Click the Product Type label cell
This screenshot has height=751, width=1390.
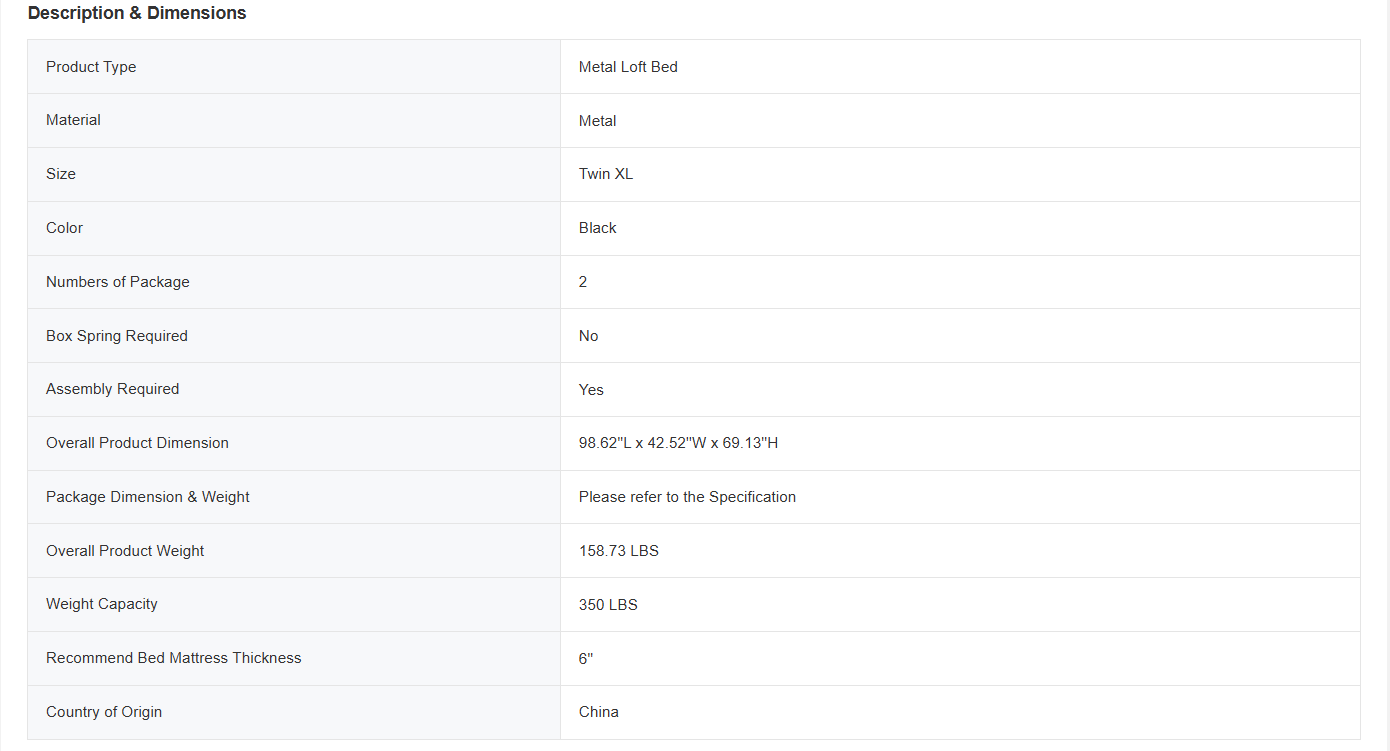[x=91, y=67]
